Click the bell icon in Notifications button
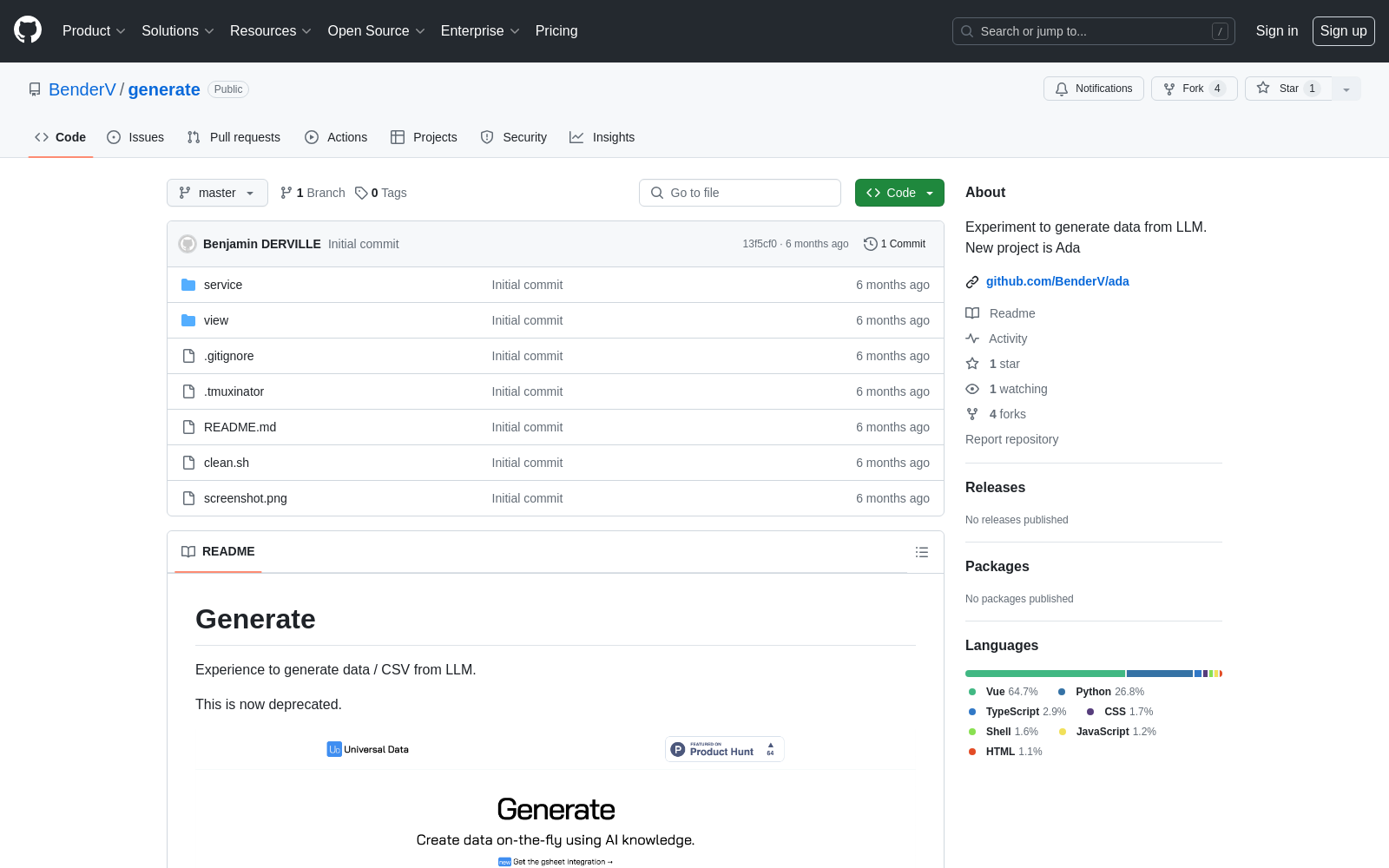Screen dimensions: 1389x868 click(1062, 89)
